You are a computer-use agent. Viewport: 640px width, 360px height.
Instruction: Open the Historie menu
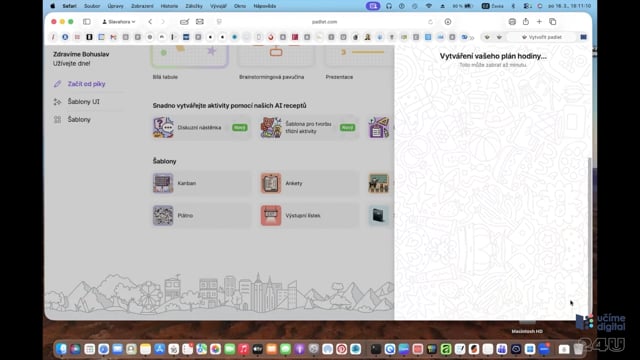(169, 6)
